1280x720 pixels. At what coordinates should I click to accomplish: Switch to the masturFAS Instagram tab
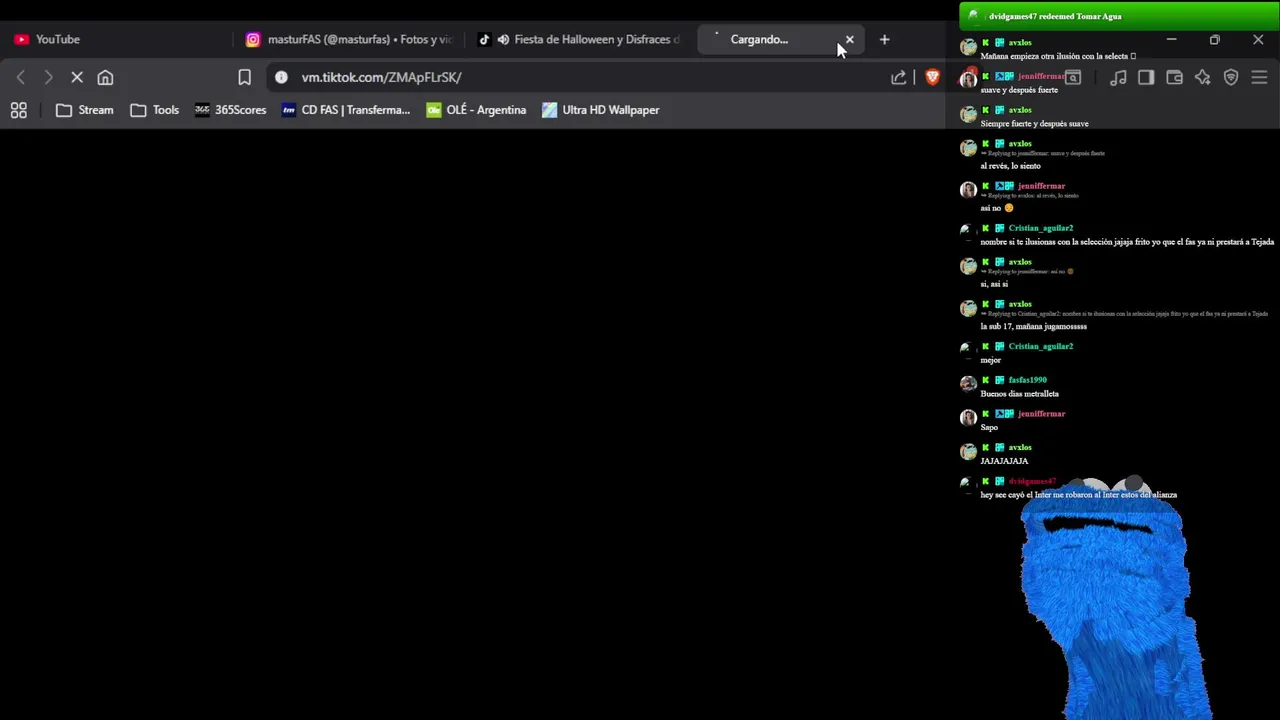click(x=349, y=39)
